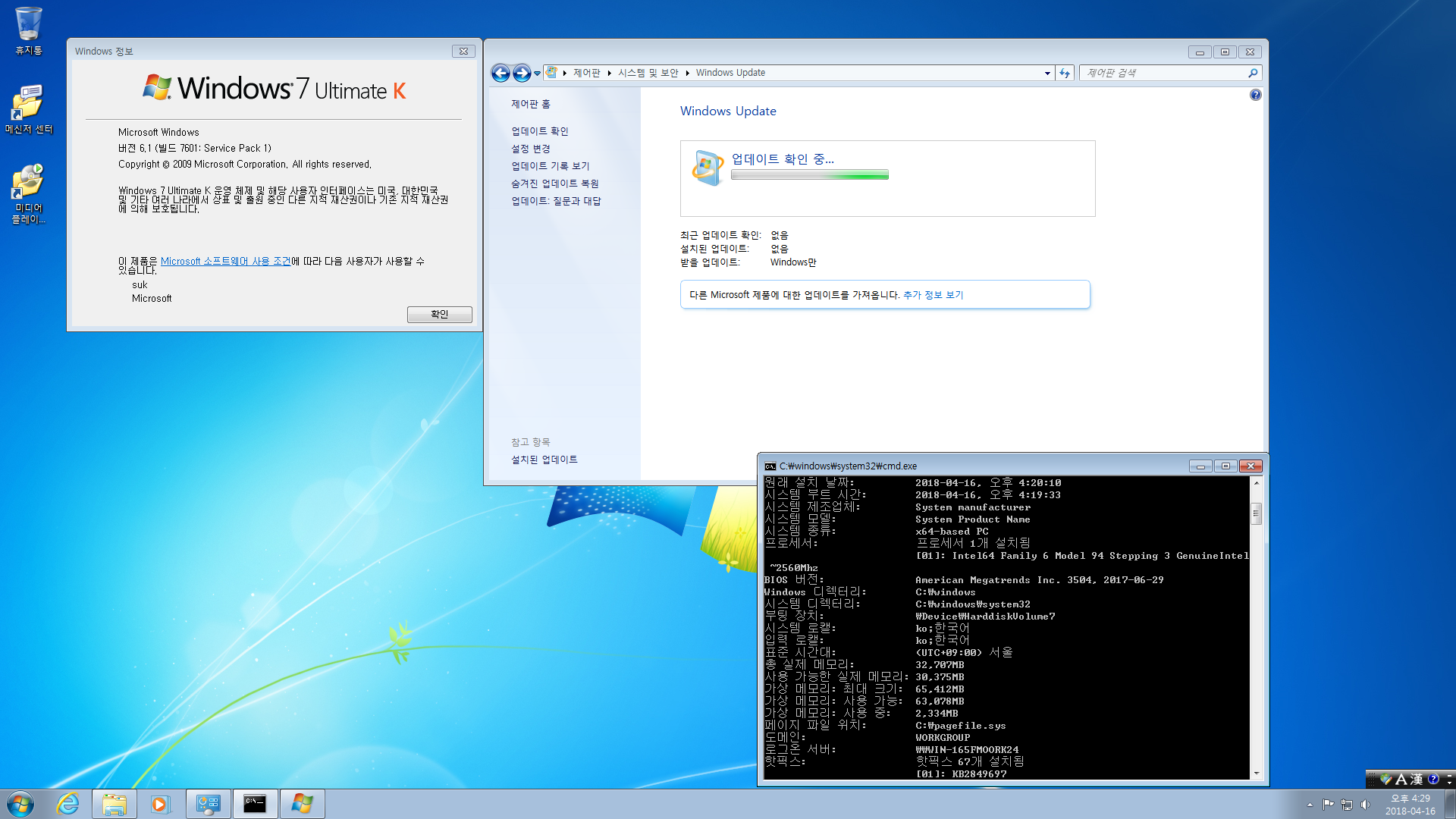Toggle IME 漢 hanja conversion button

(1417, 779)
